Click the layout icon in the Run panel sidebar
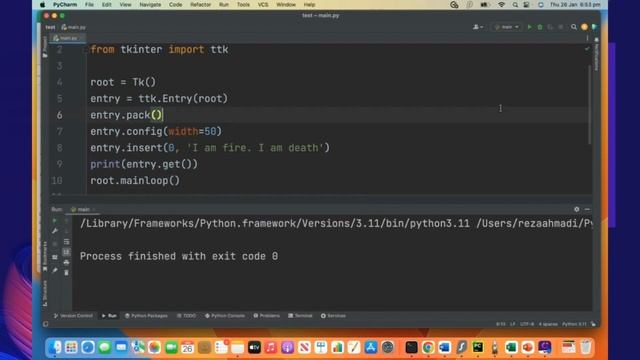 (55, 257)
